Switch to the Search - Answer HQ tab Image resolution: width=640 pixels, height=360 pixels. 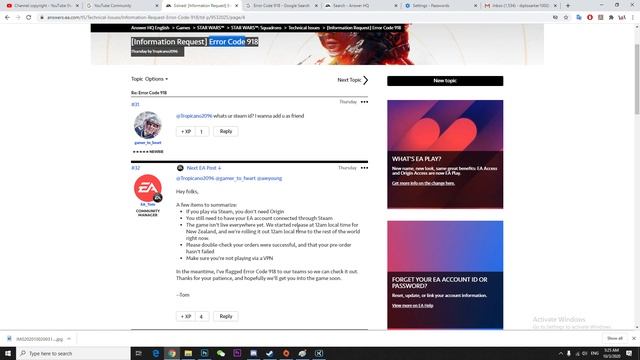pos(360,6)
